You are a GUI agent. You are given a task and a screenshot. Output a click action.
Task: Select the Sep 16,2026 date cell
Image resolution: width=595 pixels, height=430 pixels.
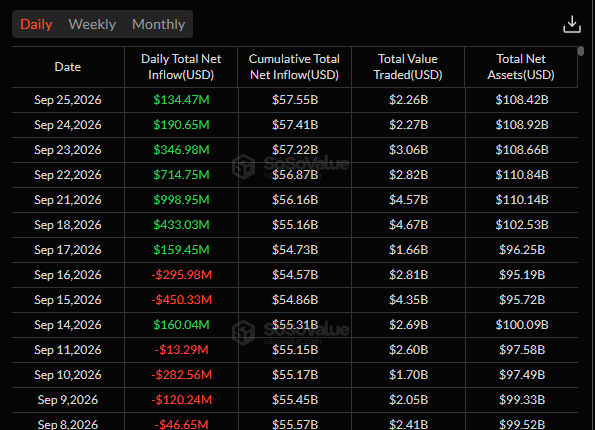click(x=68, y=275)
